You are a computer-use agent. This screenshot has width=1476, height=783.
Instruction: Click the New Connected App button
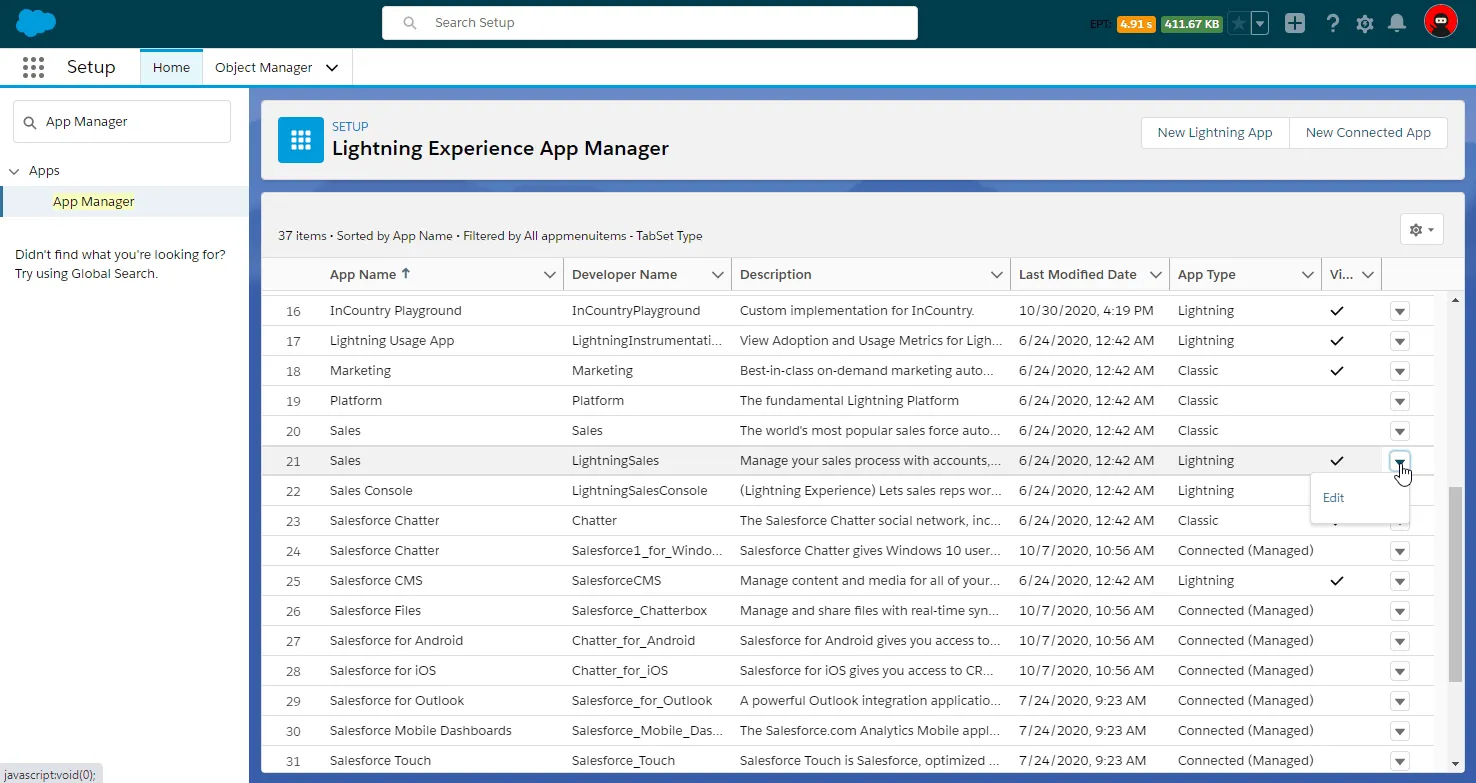click(x=1367, y=133)
